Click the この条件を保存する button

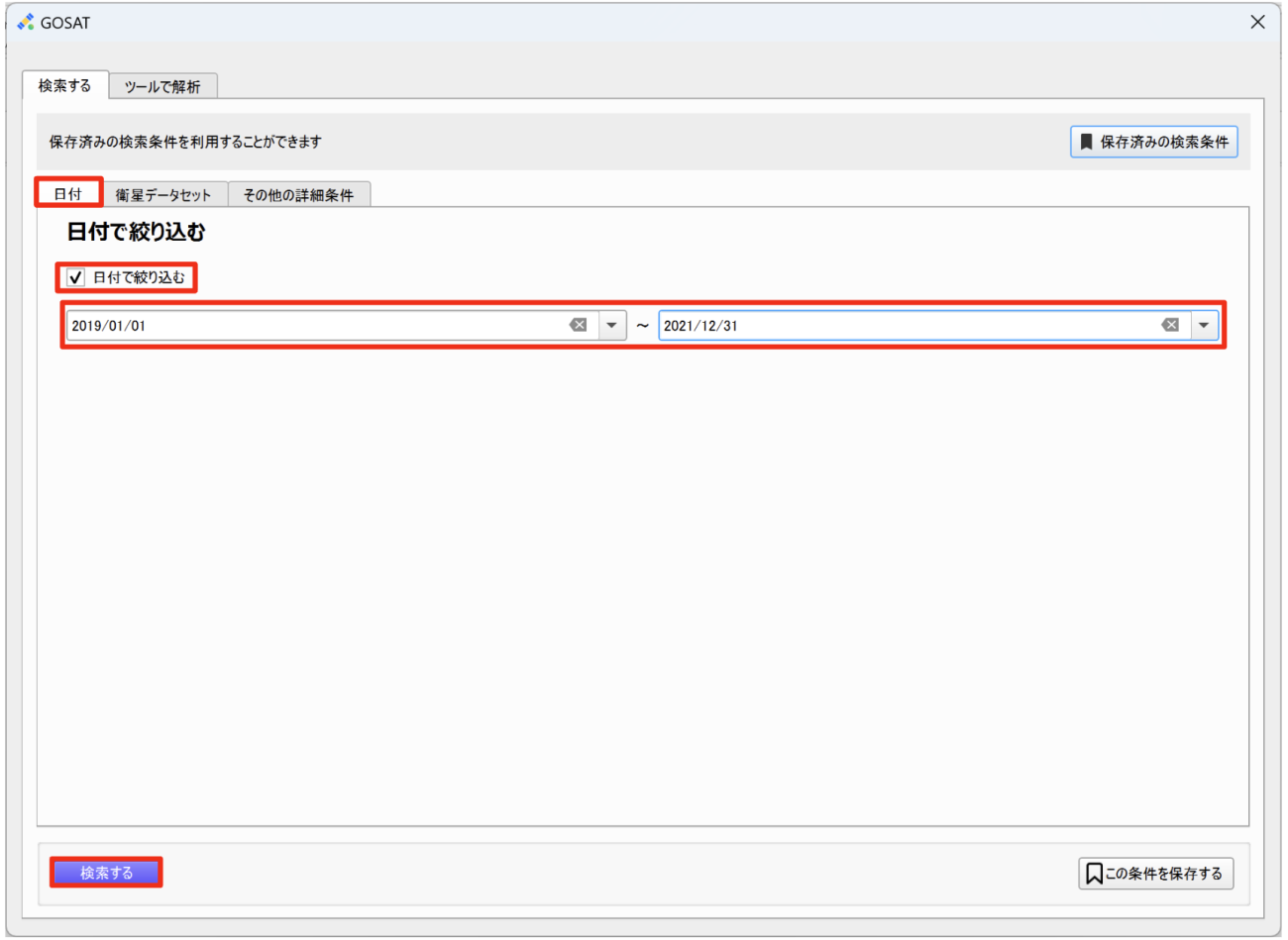tap(1155, 874)
